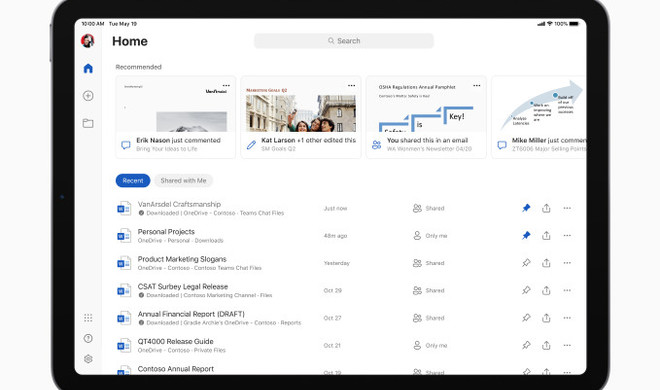Open more options on Kat Larson card
The width and height of the screenshot is (660, 390).
[351, 85]
